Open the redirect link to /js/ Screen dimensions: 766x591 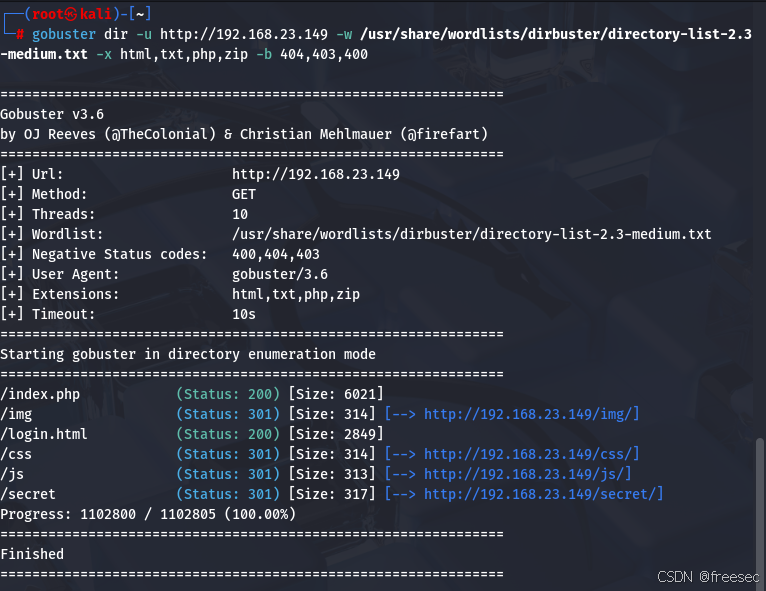coord(528,474)
